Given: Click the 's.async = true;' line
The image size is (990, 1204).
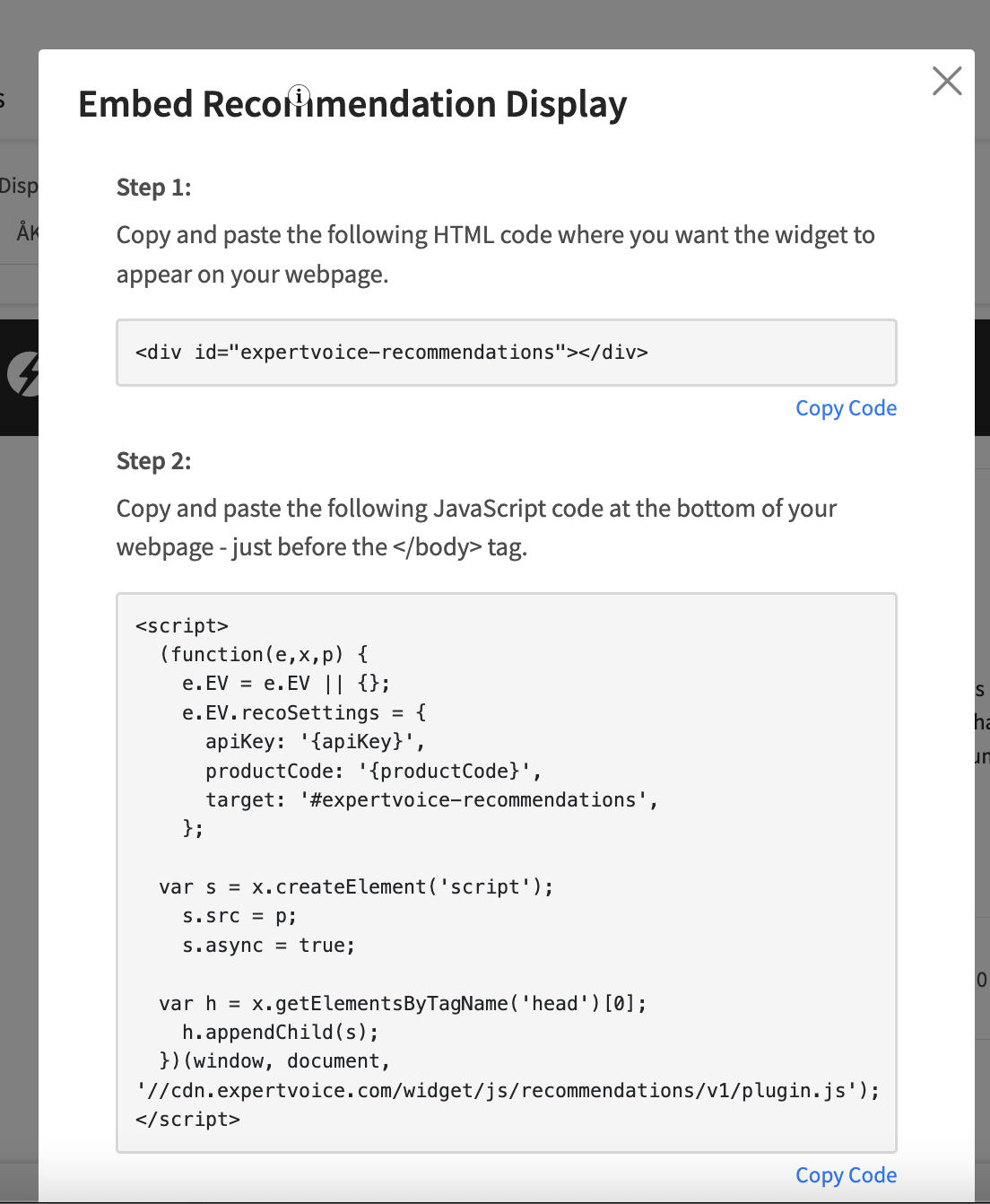Looking at the screenshot, I should [x=268, y=946].
